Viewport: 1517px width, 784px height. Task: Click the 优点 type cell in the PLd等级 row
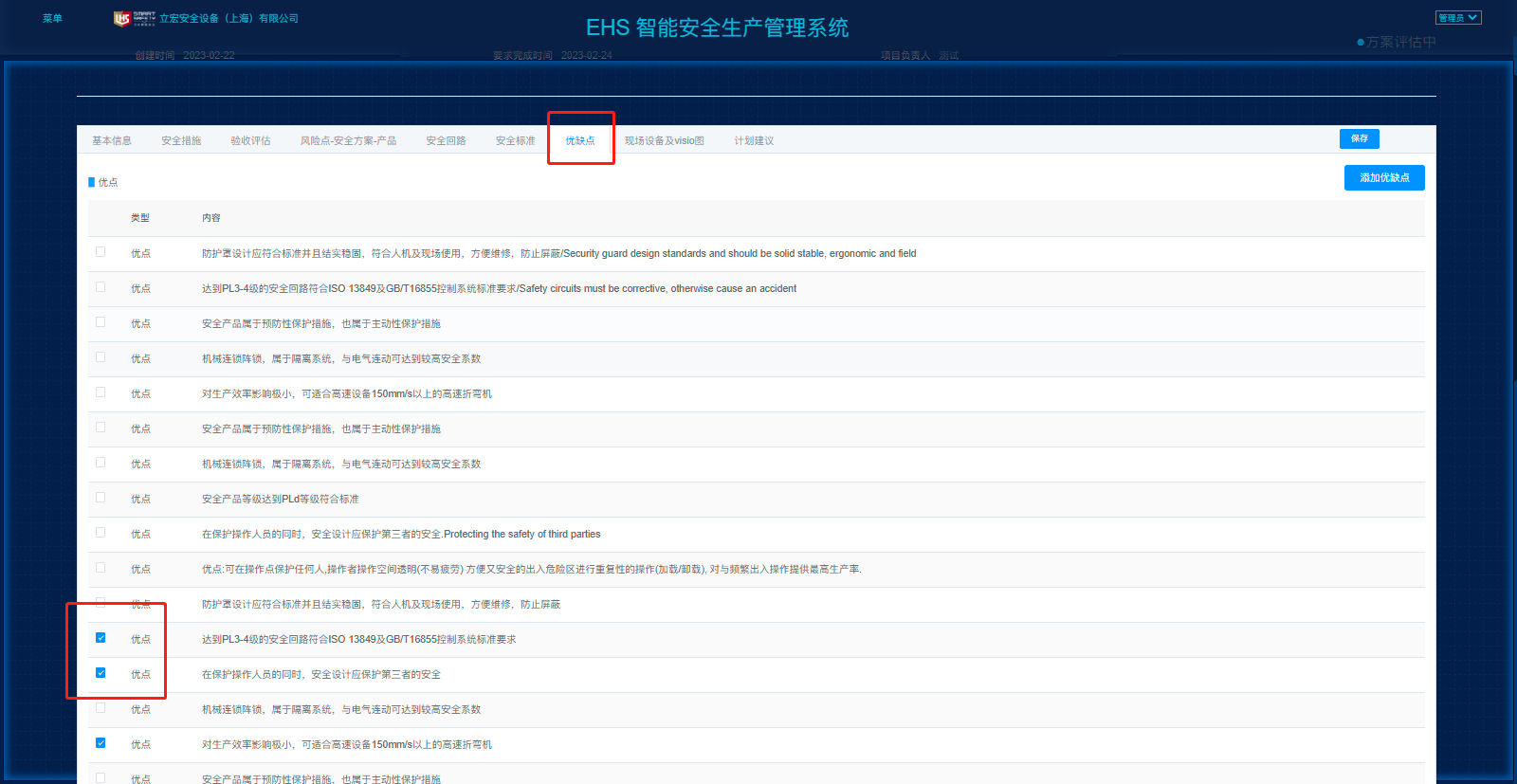[x=141, y=499]
